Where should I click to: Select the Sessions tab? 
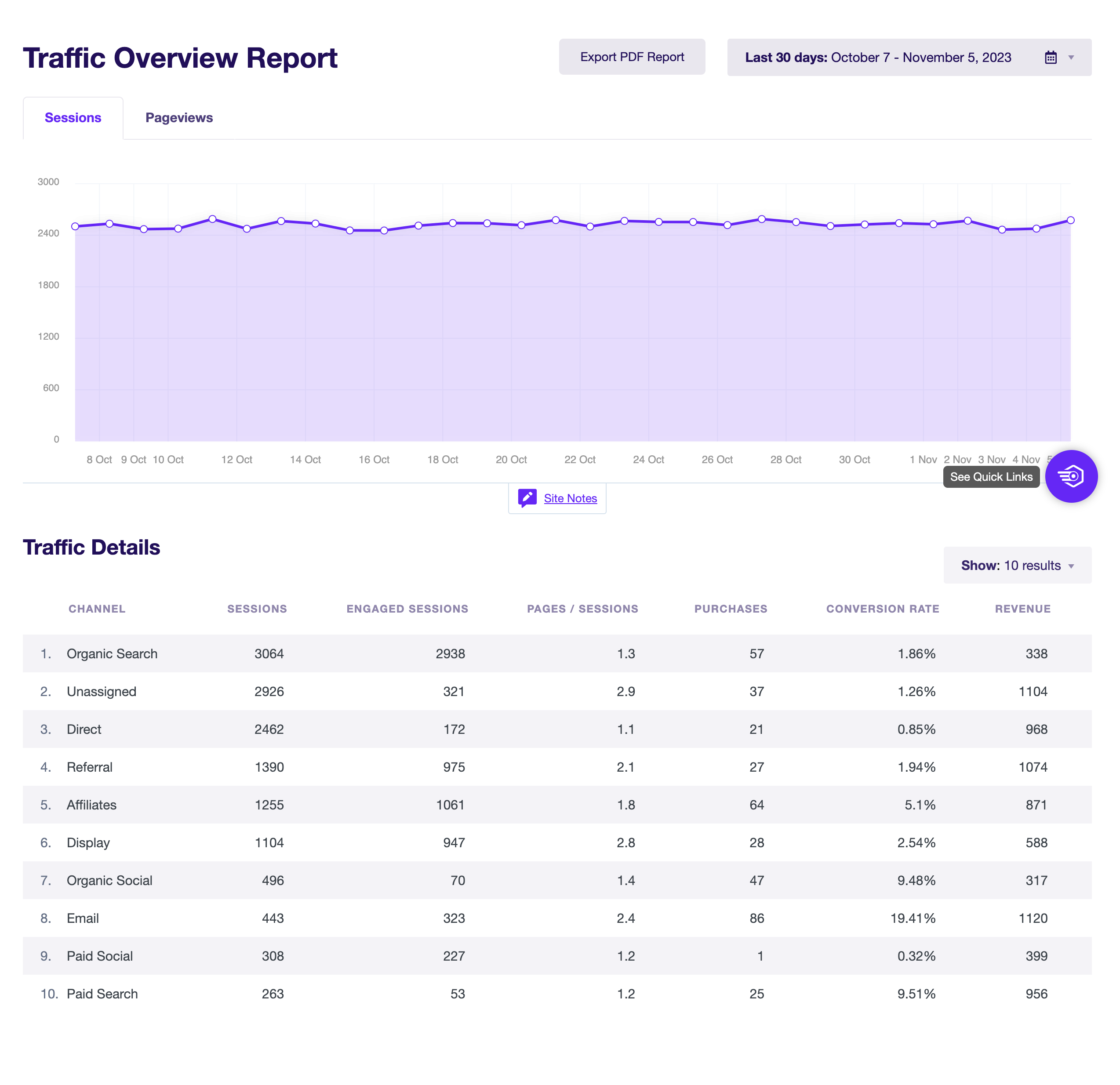[73, 118]
